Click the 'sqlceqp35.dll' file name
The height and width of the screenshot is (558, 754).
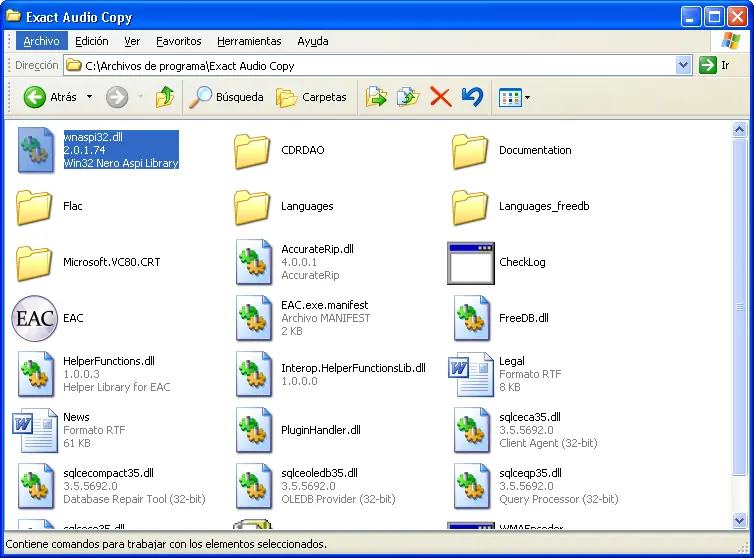coord(530,473)
